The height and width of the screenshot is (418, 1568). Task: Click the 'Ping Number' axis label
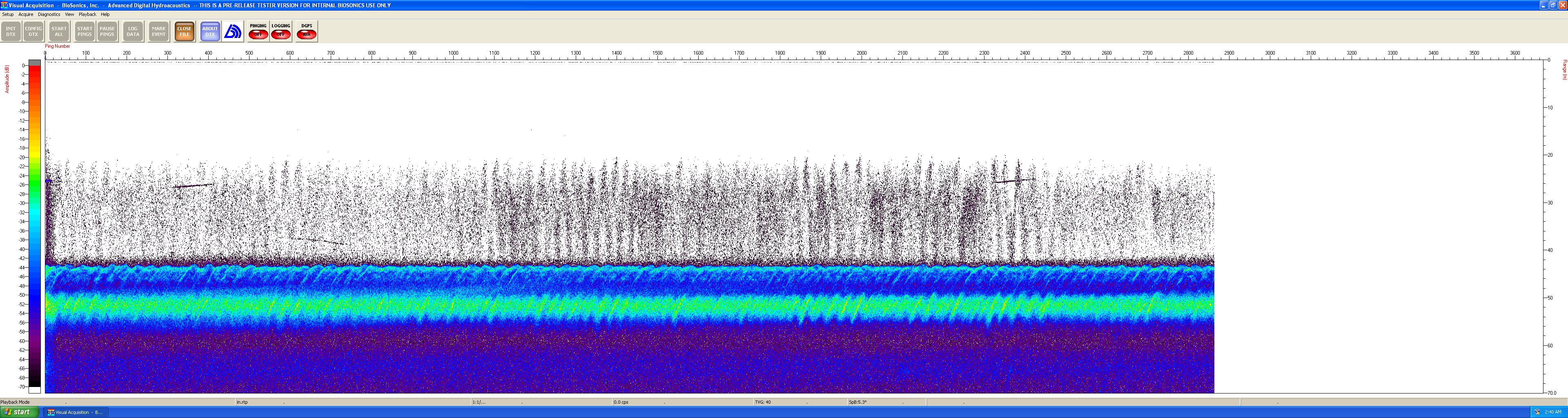pos(57,46)
